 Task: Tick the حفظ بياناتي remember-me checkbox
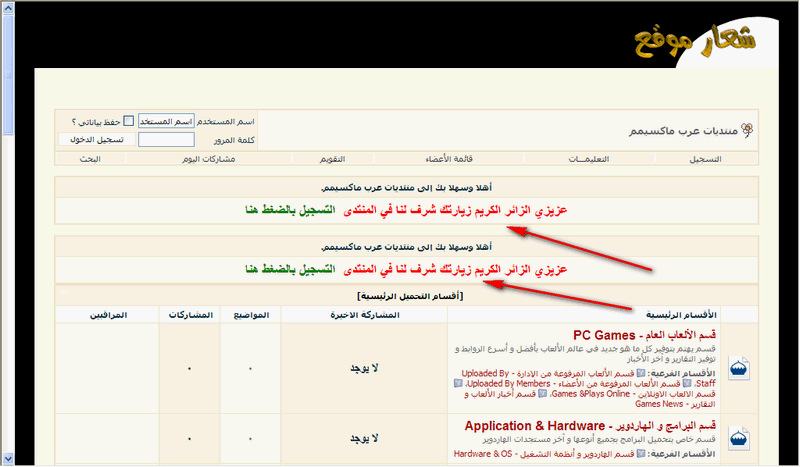[129, 121]
